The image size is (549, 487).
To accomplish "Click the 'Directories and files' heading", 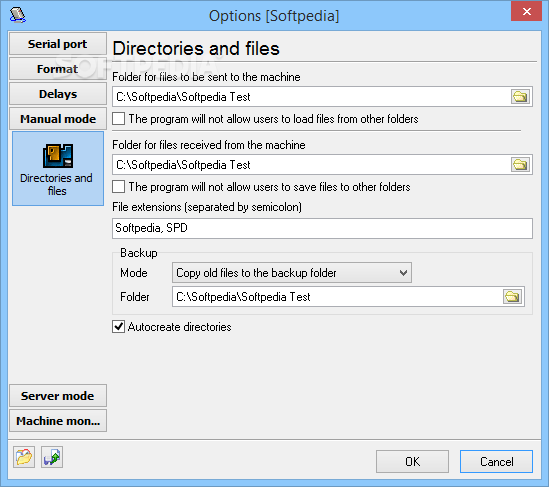I will point(196,48).
